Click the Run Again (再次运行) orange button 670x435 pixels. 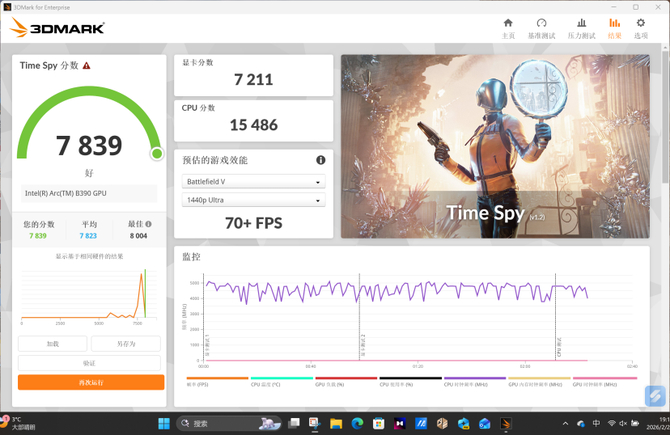tap(91, 382)
